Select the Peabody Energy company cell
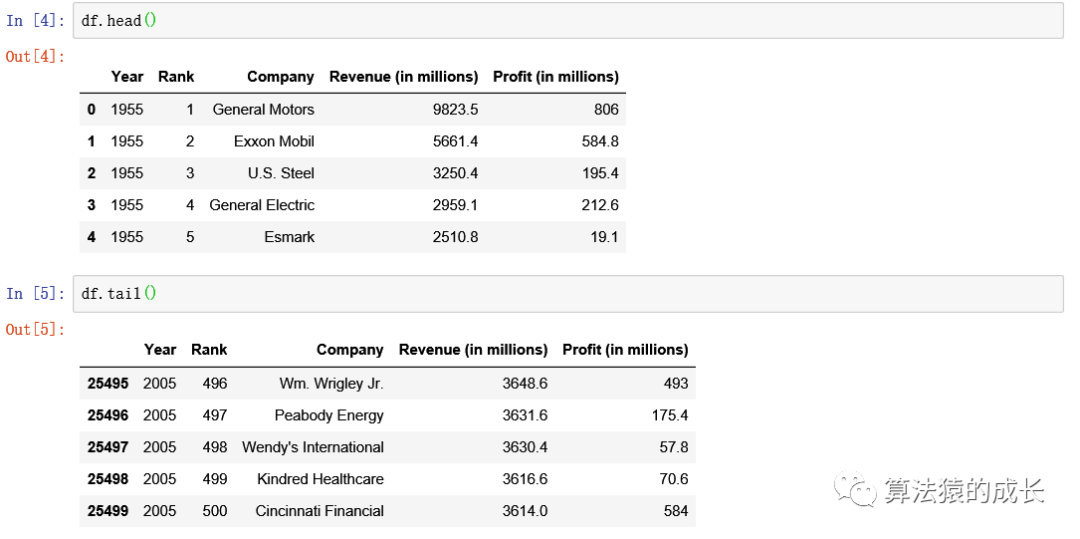Viewport: 1080px width, 539px height. (329, 415)
